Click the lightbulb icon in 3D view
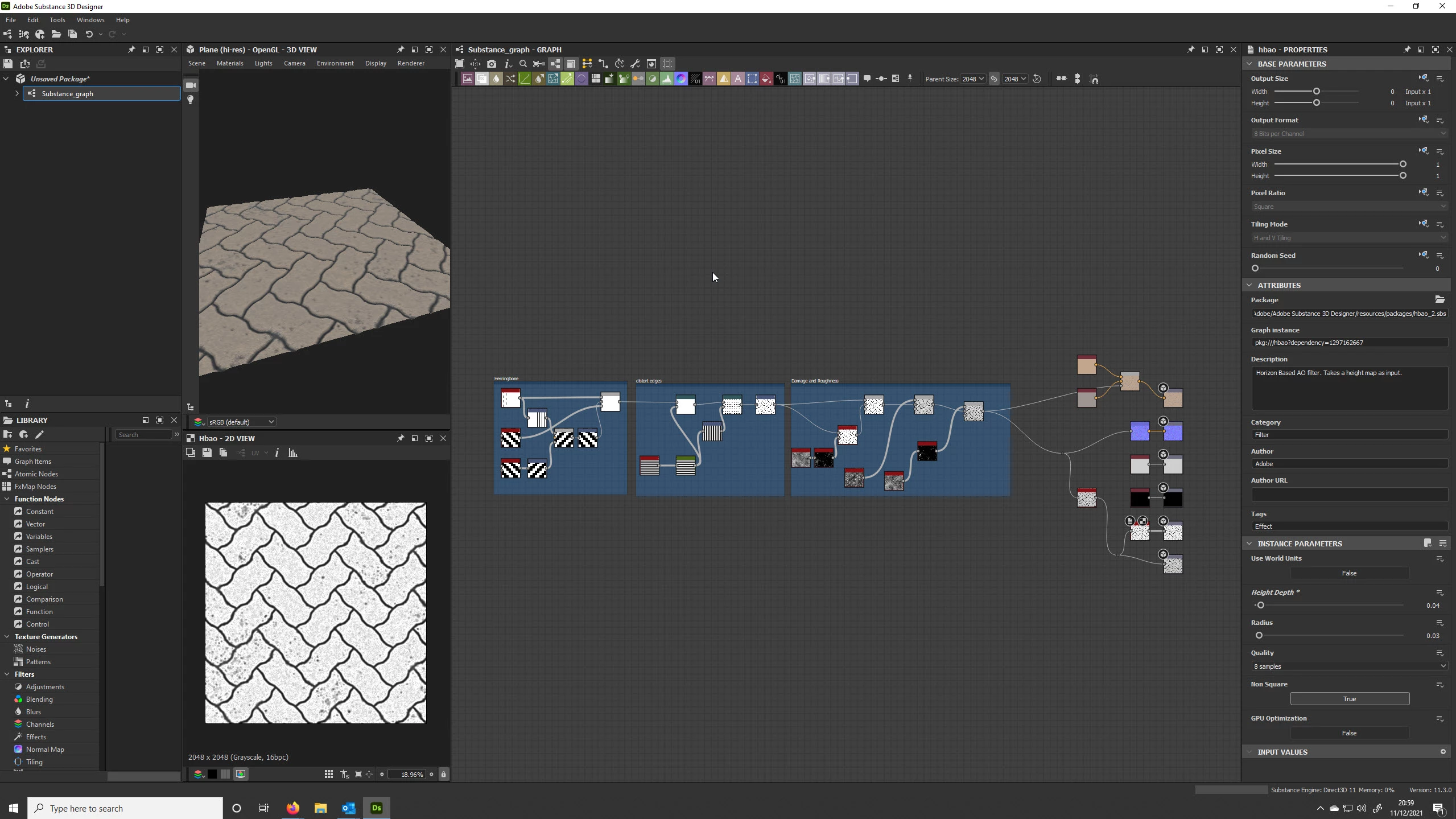The width and height of the screenshot is (1456, 819). click(x=191, y=100)
